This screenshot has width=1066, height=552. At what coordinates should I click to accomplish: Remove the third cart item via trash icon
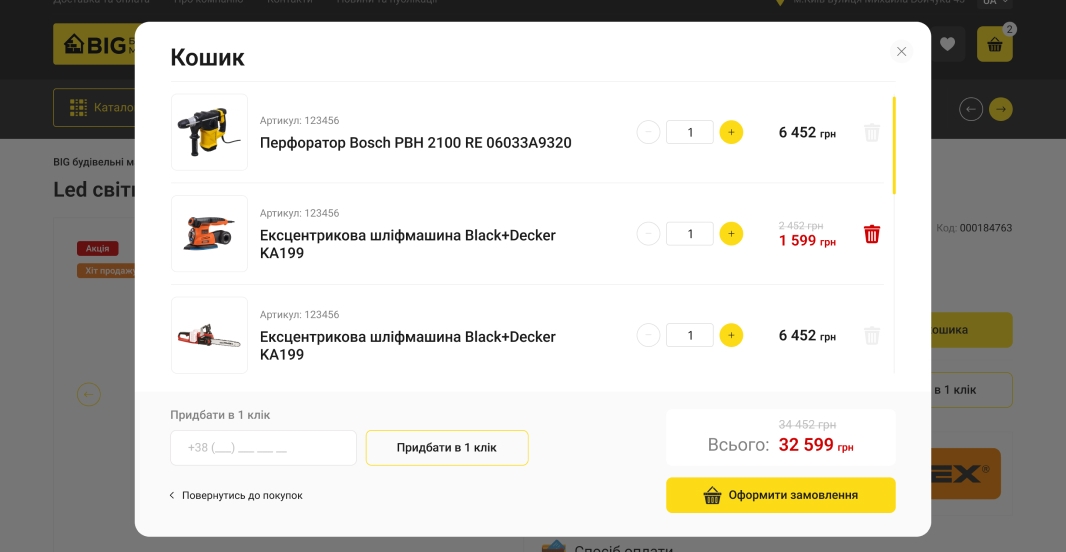click(x=871, y=336)
